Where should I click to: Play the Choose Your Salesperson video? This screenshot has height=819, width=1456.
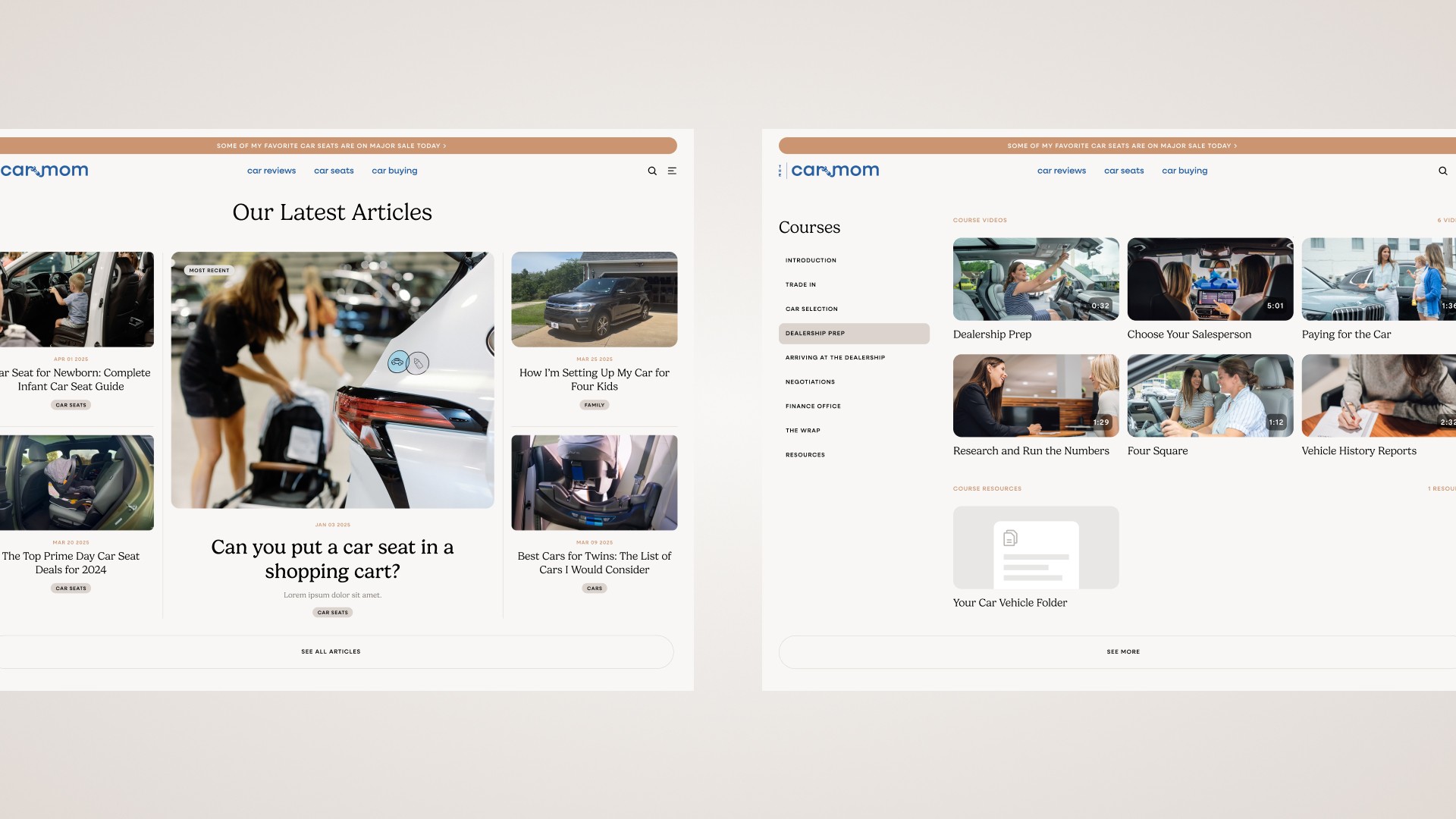1210,279
